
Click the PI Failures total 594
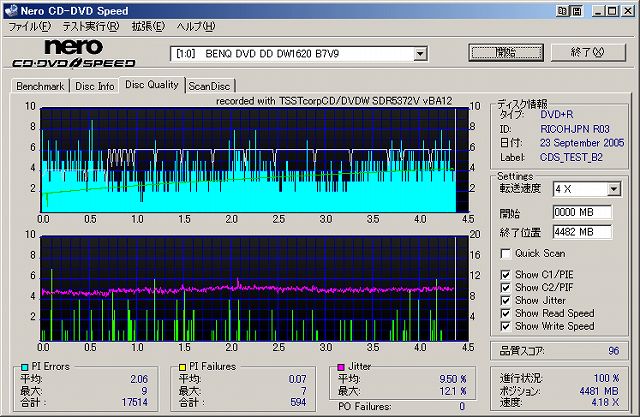pyautogui.click(x=298, y=403)
